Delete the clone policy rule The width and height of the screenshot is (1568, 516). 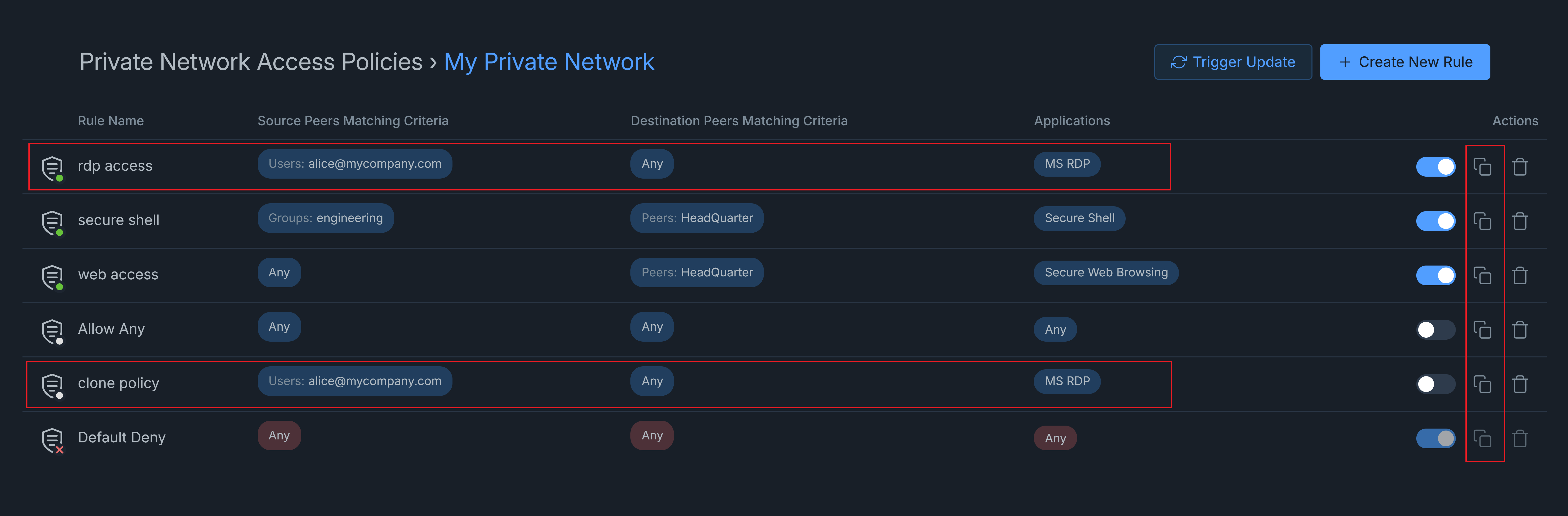[1520, 384]
